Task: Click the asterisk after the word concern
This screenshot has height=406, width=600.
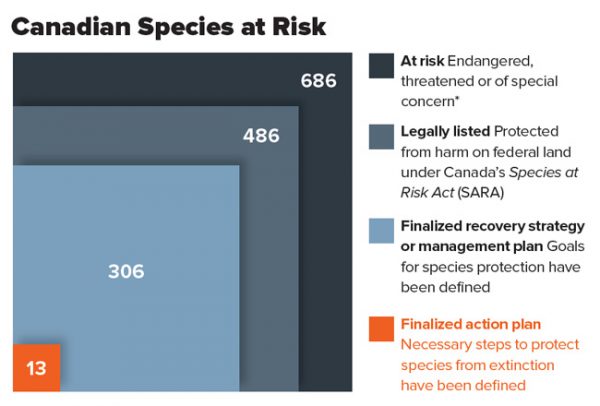Action: (457, 99)
